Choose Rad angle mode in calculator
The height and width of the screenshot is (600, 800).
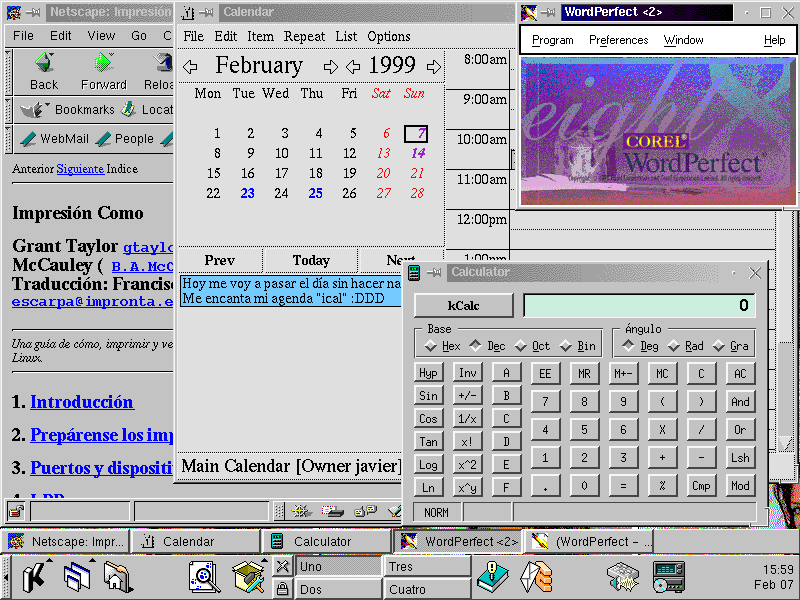click(674, 346)
